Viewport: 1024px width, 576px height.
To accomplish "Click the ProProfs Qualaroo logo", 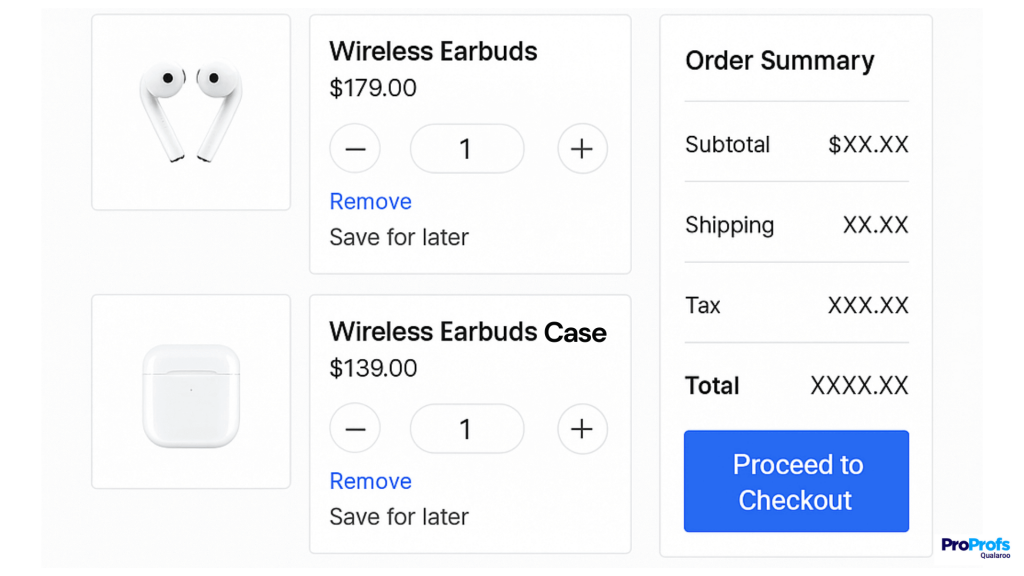I will [x=975, y=548].
